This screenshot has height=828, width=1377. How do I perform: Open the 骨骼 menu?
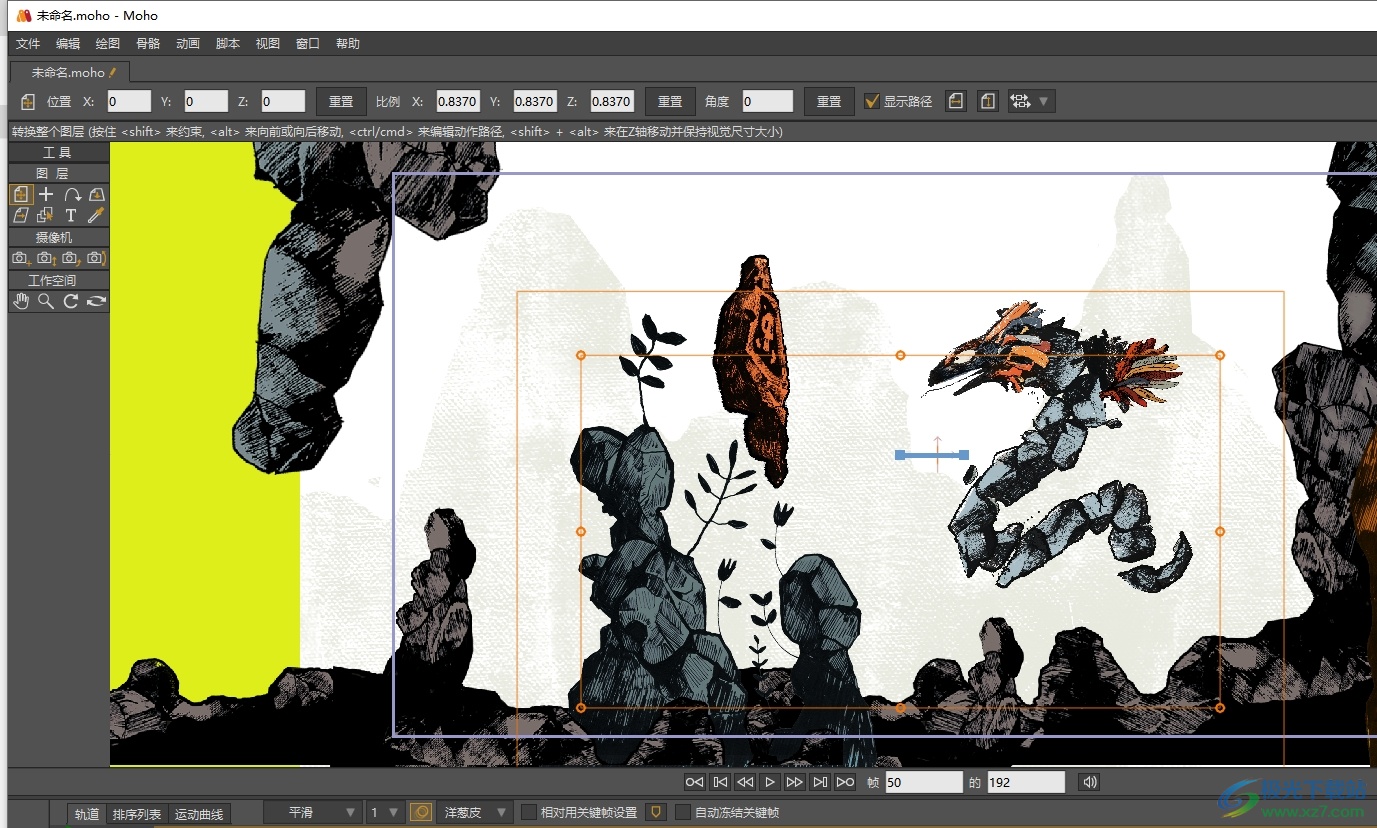148,44
